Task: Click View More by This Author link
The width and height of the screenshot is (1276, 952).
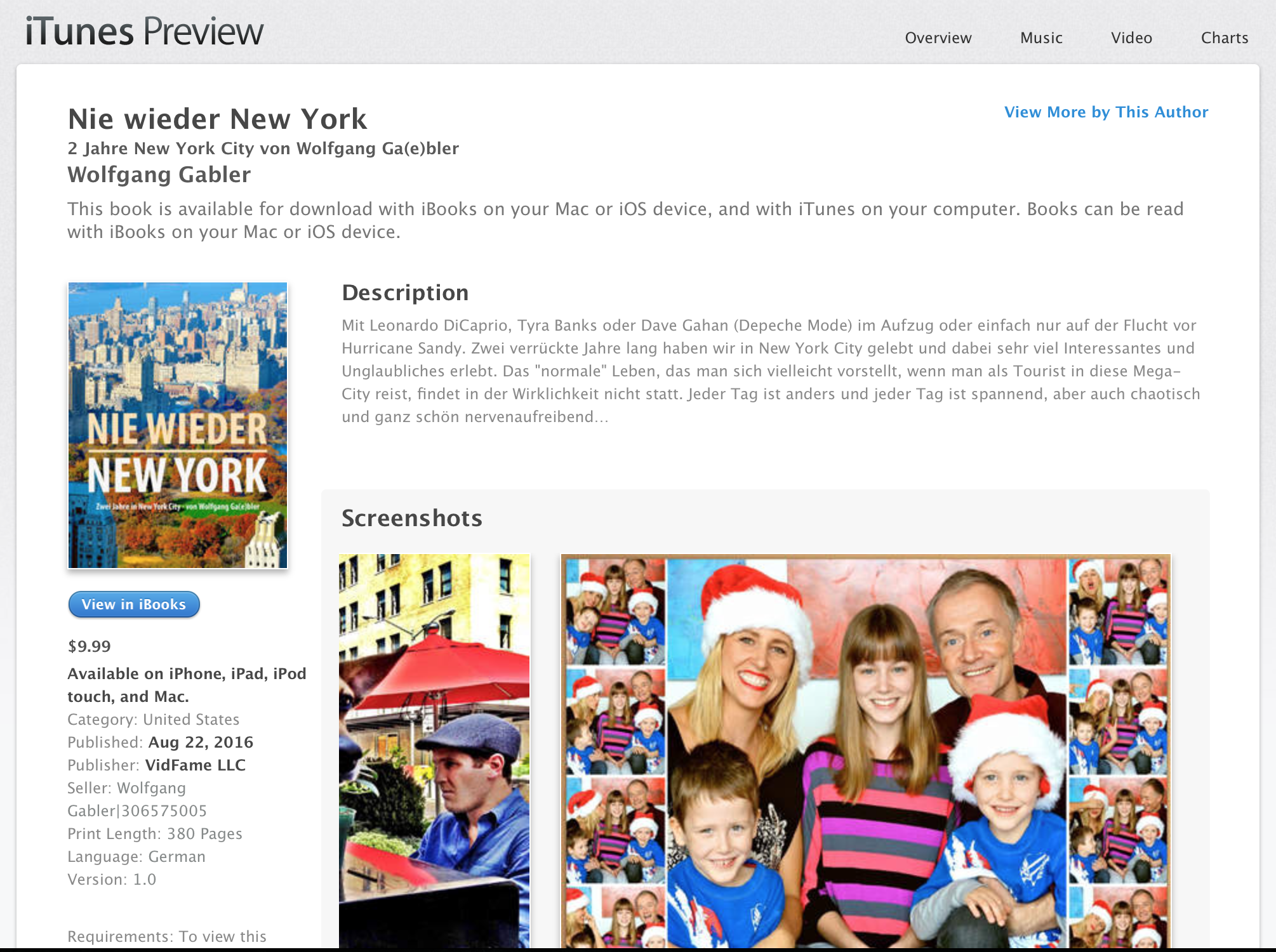Action: 1106,112
